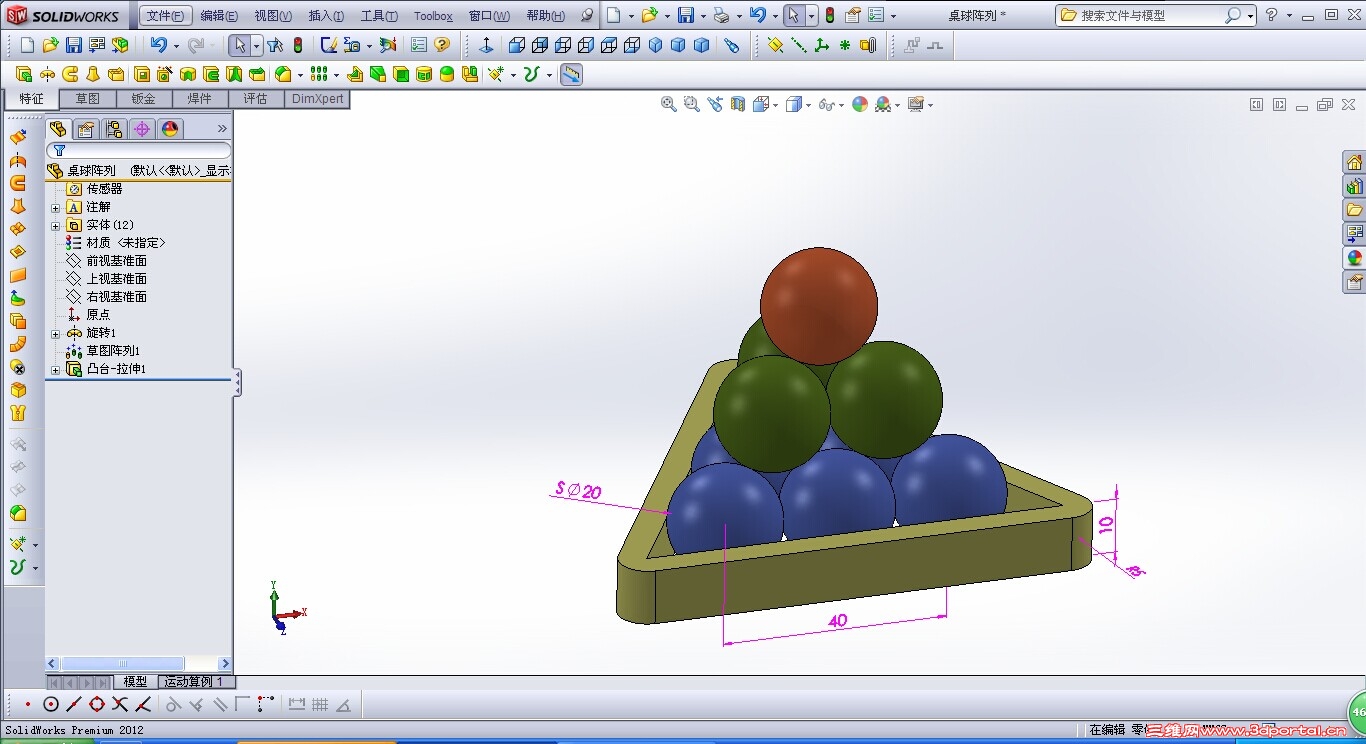
Task: Open the PropertyManager tab icon
Action: click(86, 128)
